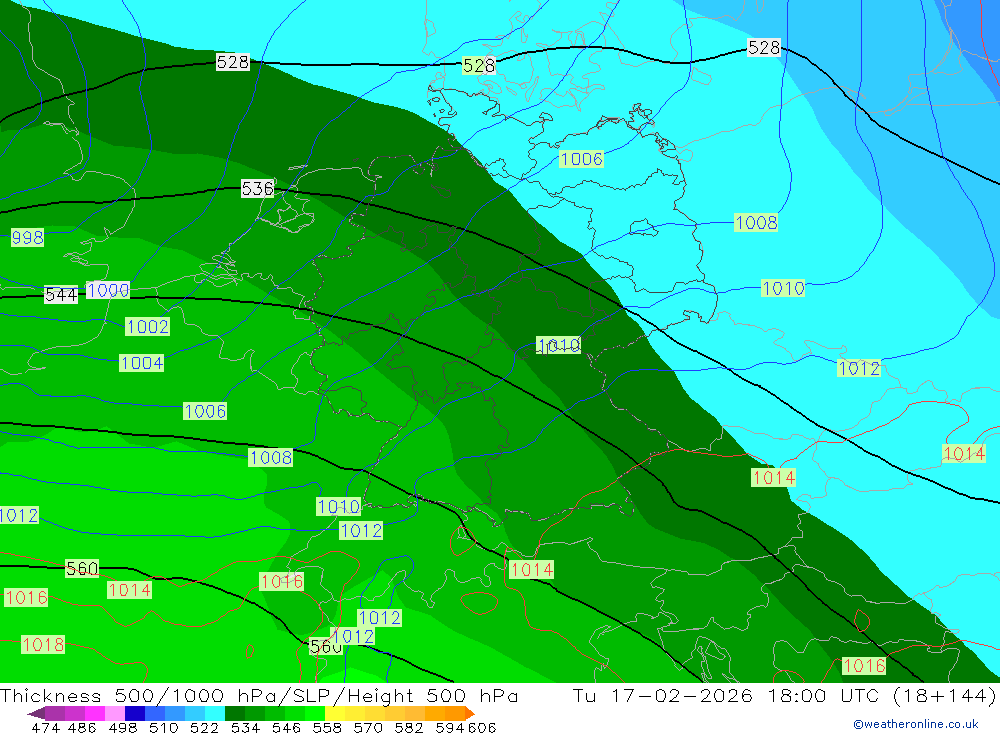
Task: Click the 510 legend value
Action: (x=164, y=727)
